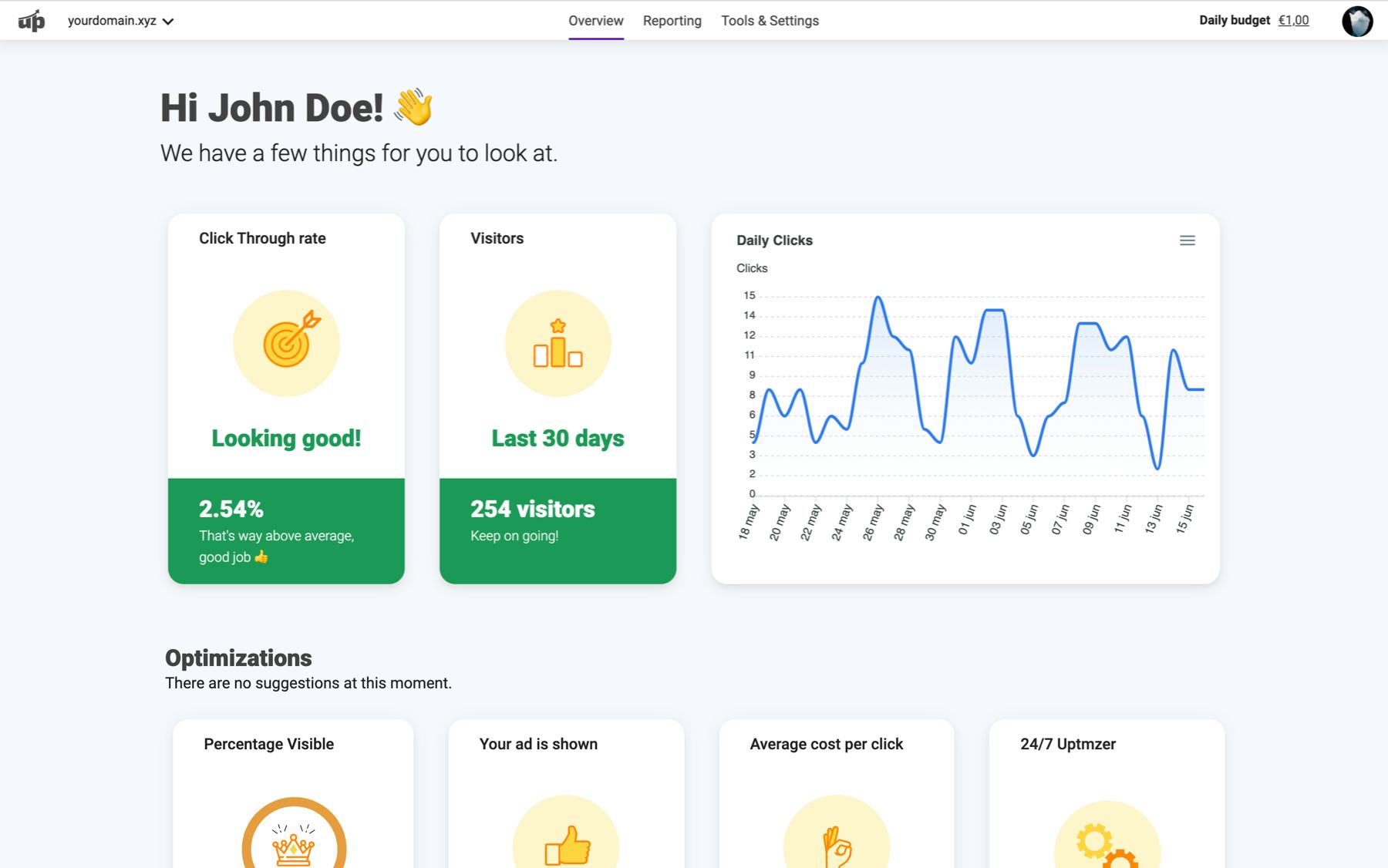Viewport: 1388px width, 868px height.
Task: Open Tools & Settings
Action: click(x=769, y=21)
